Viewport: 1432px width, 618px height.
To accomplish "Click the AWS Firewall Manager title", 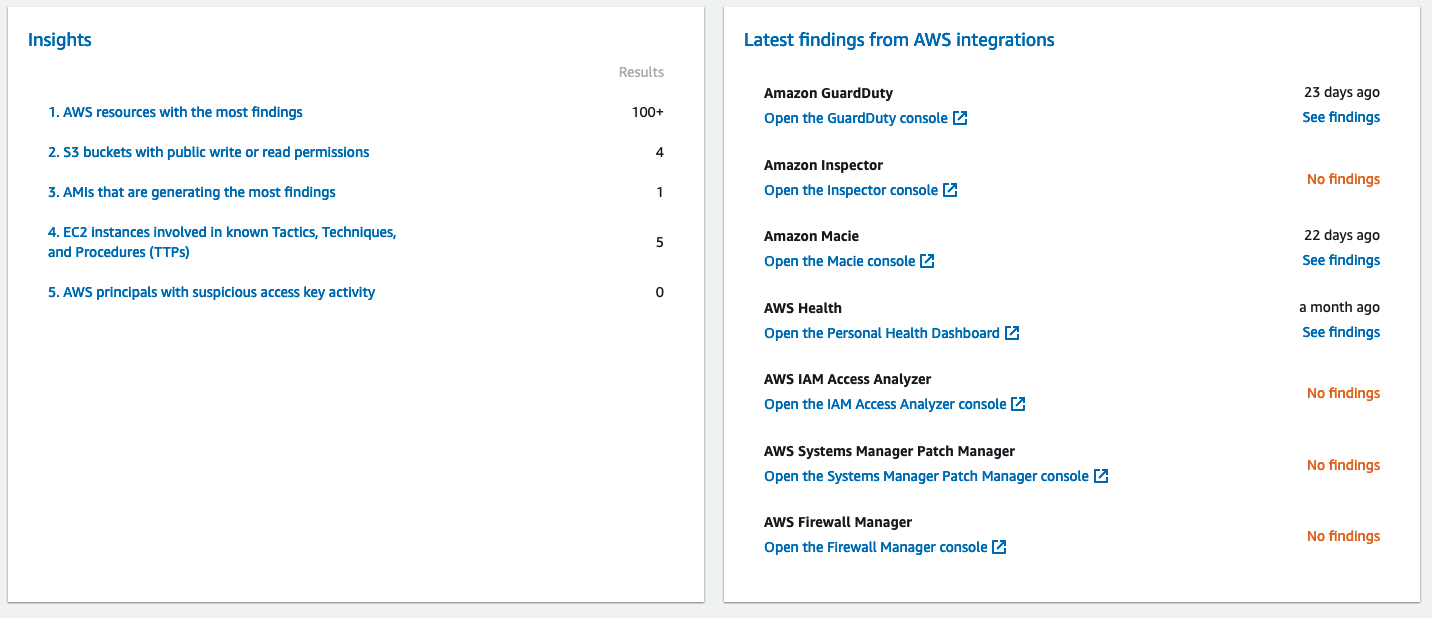I will pos(838,522).
